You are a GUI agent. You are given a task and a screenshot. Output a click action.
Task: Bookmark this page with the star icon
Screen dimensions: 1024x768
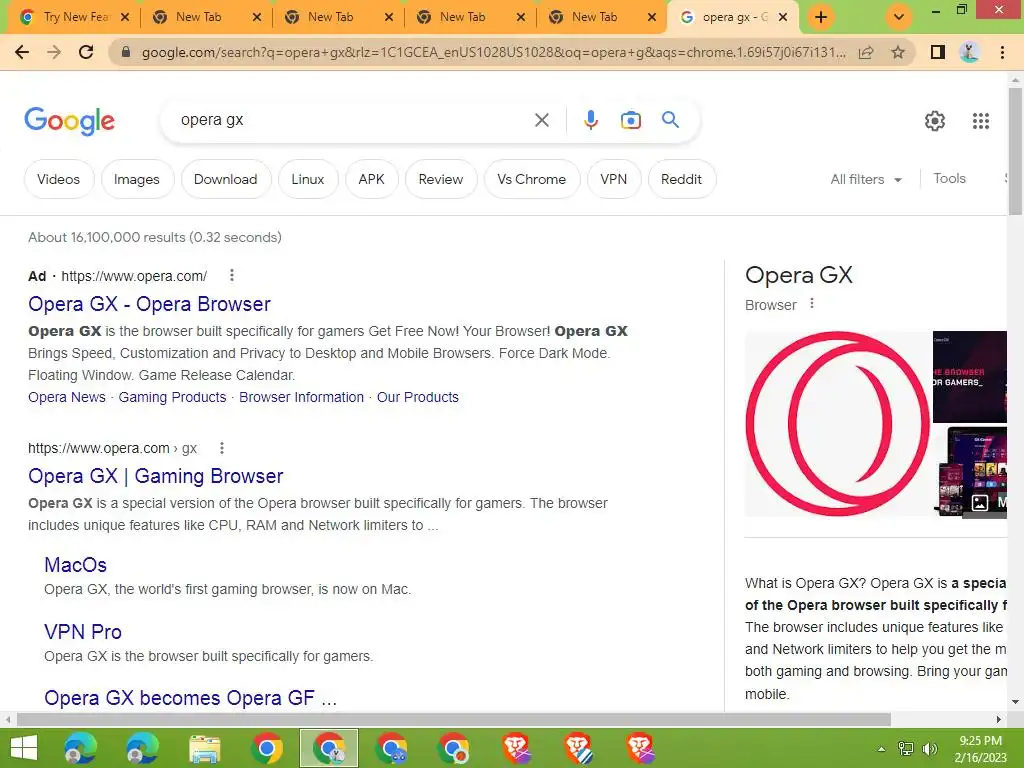(x=898, y=52)
